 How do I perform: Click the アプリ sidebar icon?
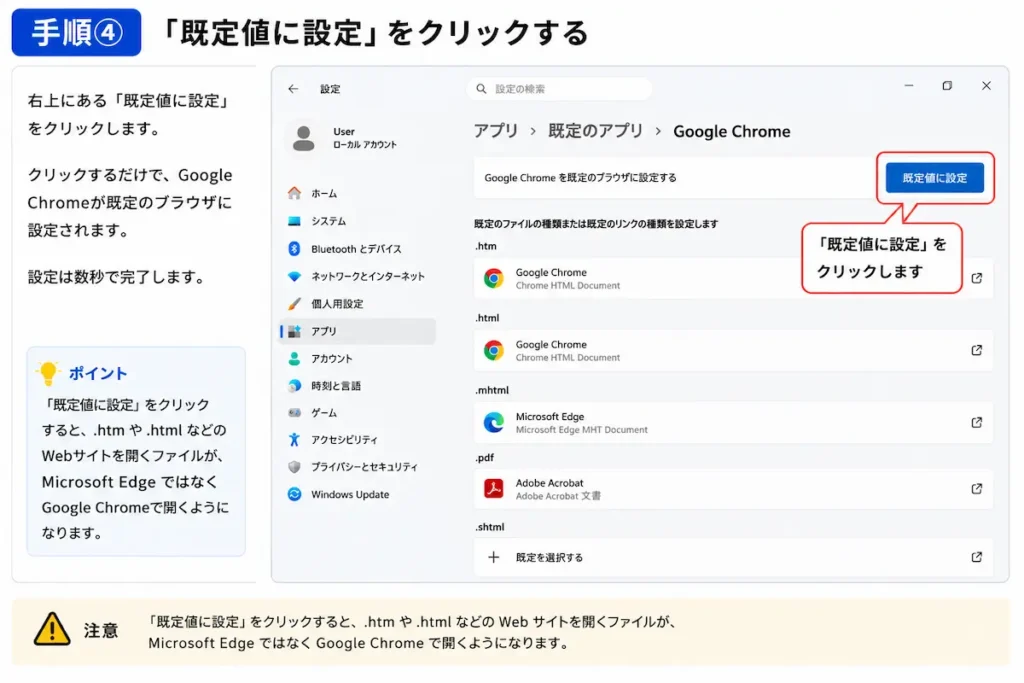click(295, 331)
